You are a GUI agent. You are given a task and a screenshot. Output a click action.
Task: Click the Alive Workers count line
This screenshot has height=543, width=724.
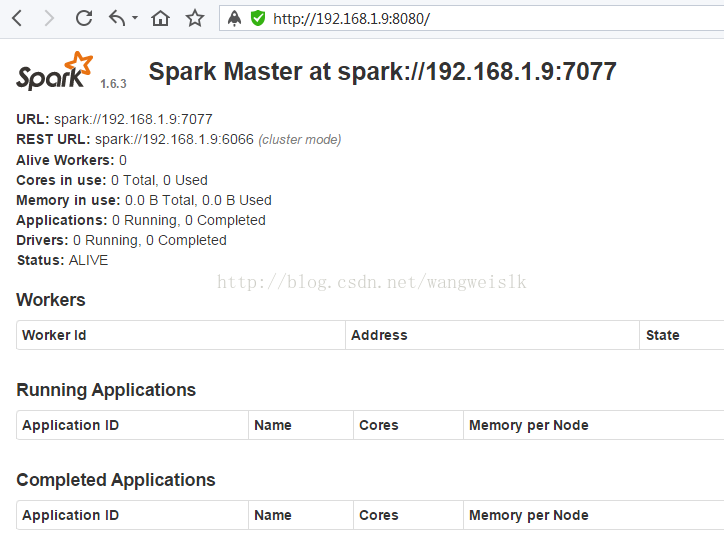click(71, 160)
